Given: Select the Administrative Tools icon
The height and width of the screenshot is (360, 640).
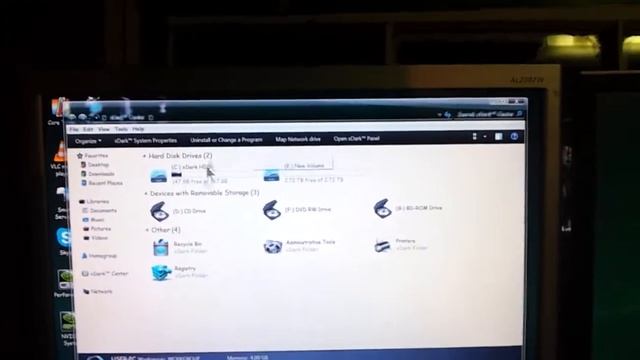Looking at the screenshot, I should [272, 247].
